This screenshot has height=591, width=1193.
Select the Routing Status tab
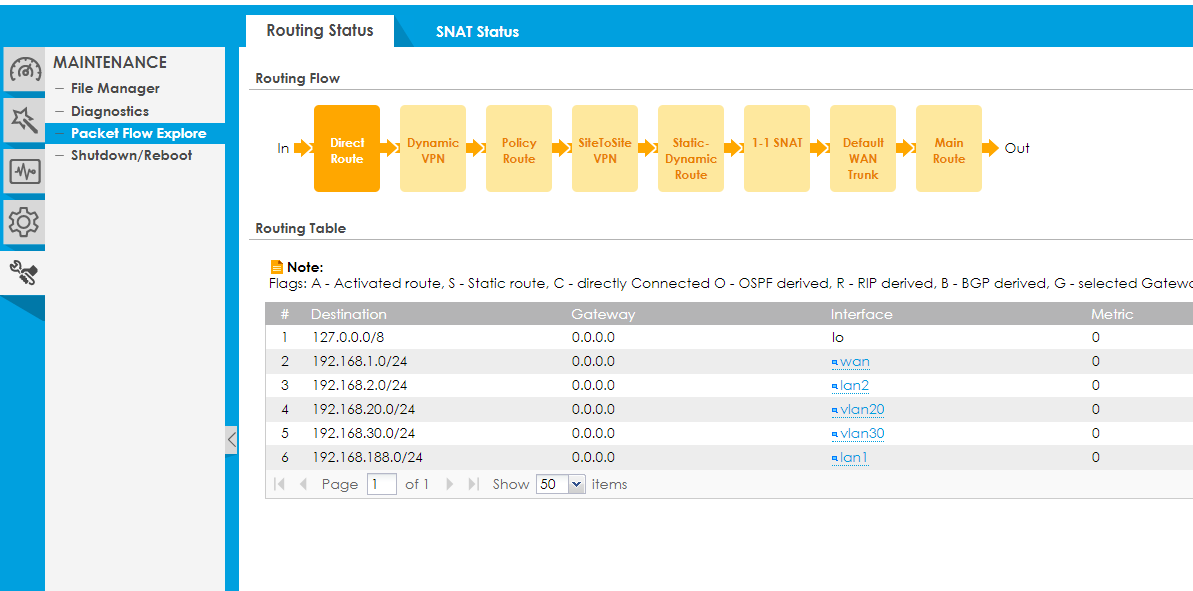tap(320, 31)
